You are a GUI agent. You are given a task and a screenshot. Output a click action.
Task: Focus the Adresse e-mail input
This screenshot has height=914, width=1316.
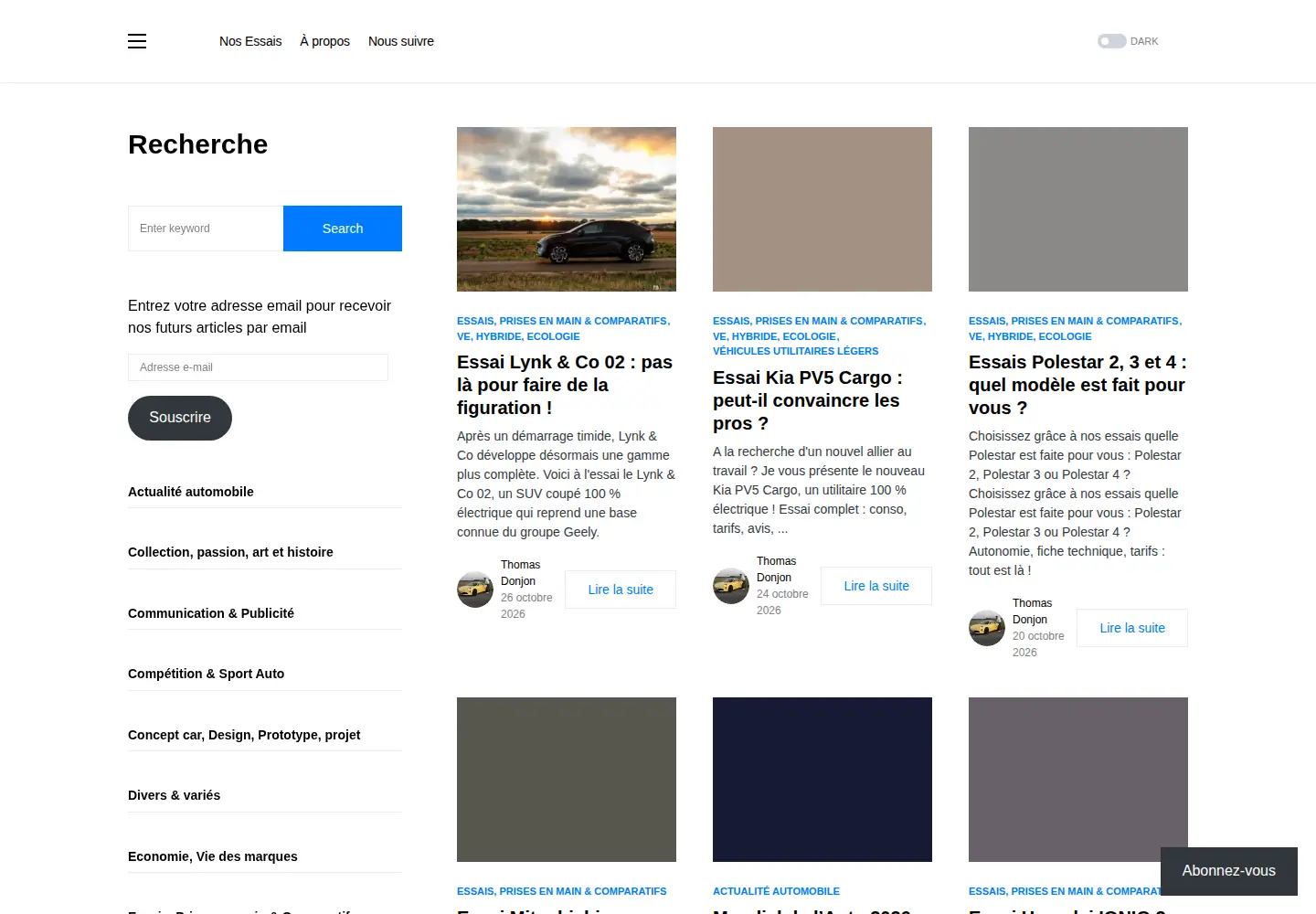258,367
